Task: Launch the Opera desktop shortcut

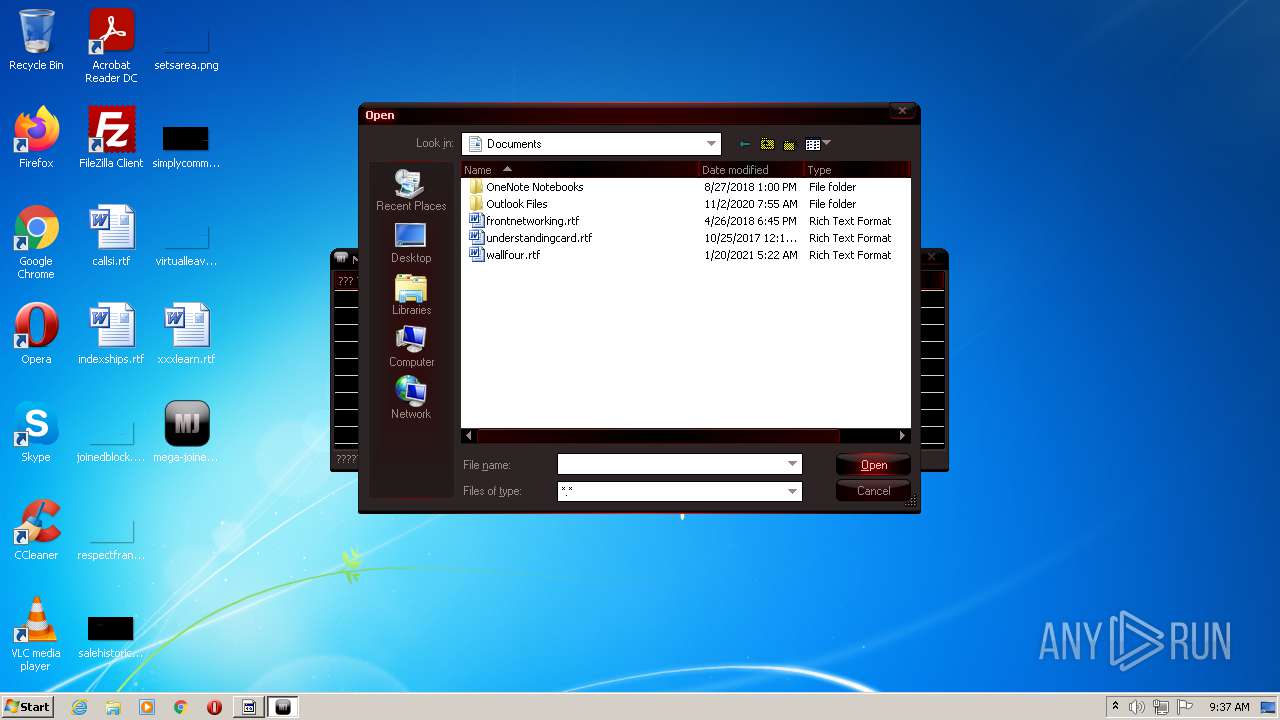Action: click(36, 334)
